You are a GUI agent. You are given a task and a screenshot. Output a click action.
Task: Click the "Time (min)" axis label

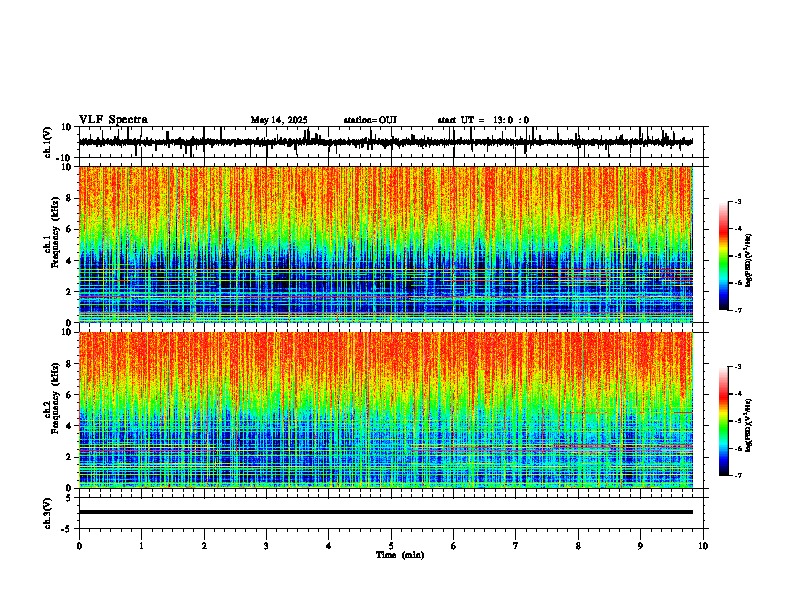click(400, 555)
